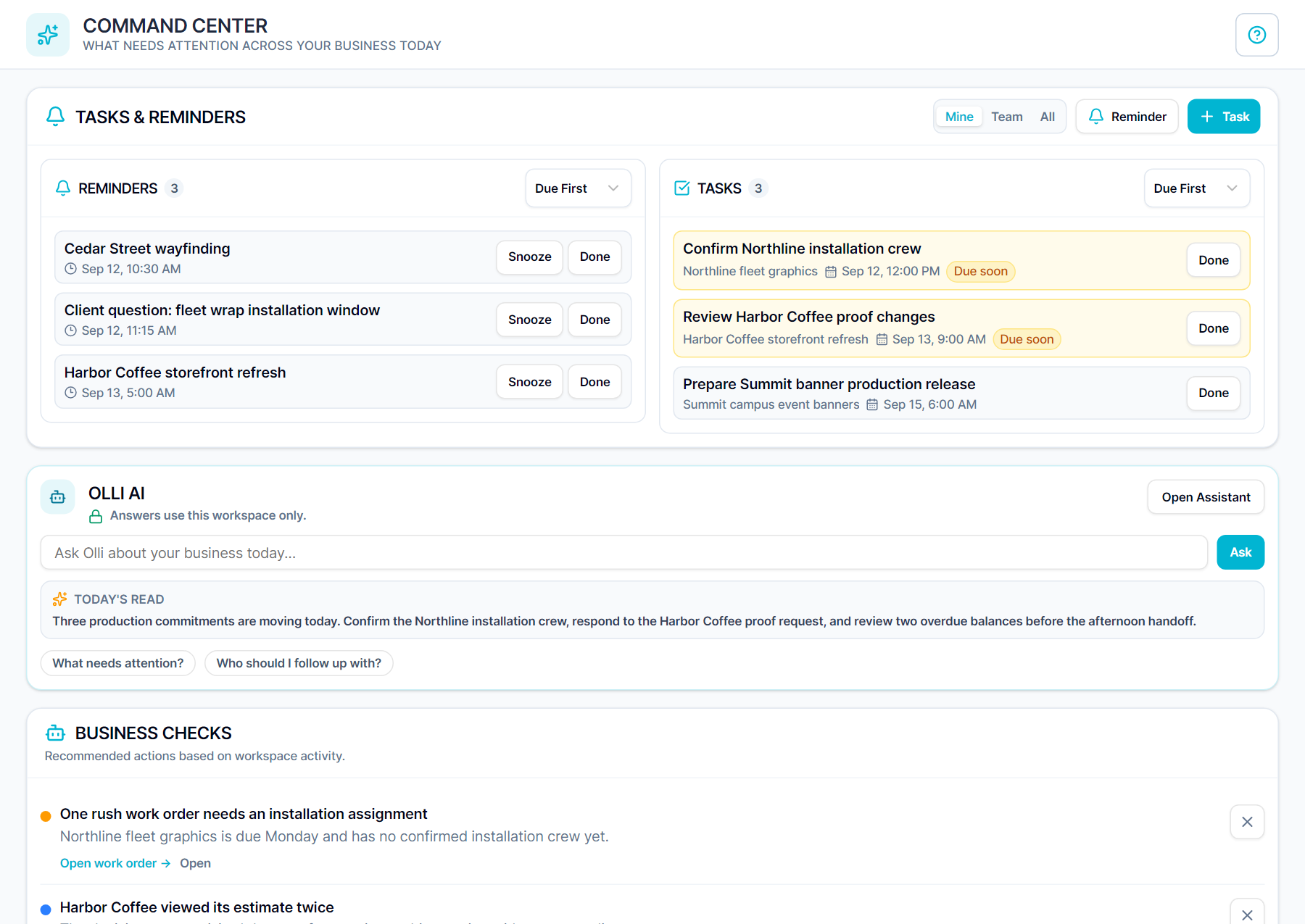The width and height of the screenshot is (1305, 924).
Task: Click the lock icon near workspace note
Action: pos(96,516)
